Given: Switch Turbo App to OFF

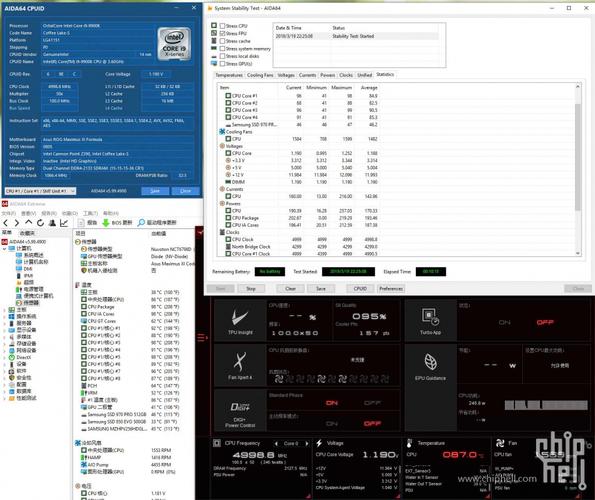Looking at the screenshot, I should point(545,322).
